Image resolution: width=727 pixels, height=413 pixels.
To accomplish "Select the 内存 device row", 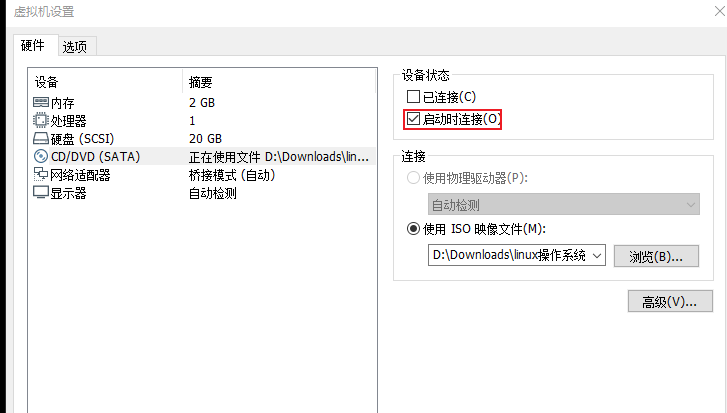I will pyautogui.click(x=202, y=102).
